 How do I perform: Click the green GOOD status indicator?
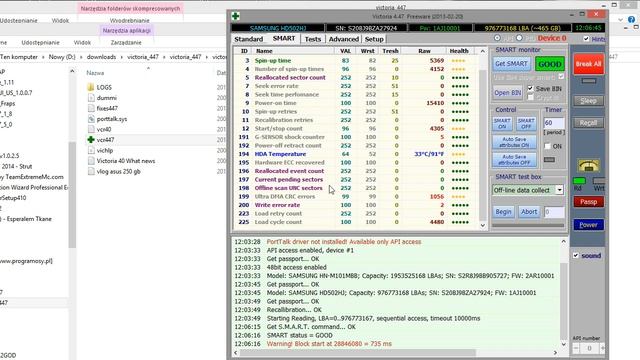tap(549, 64)
